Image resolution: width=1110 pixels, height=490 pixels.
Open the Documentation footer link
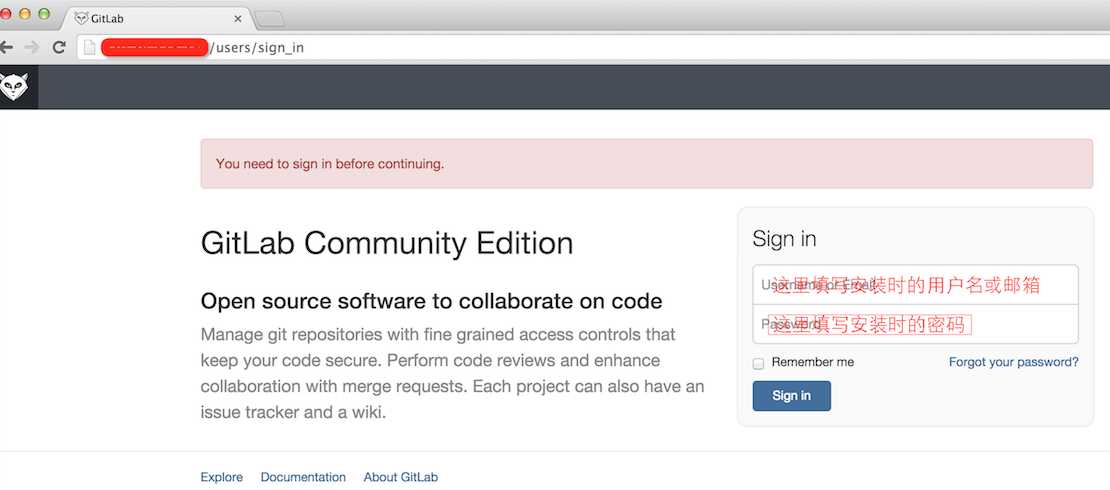[x=303, y=477]
